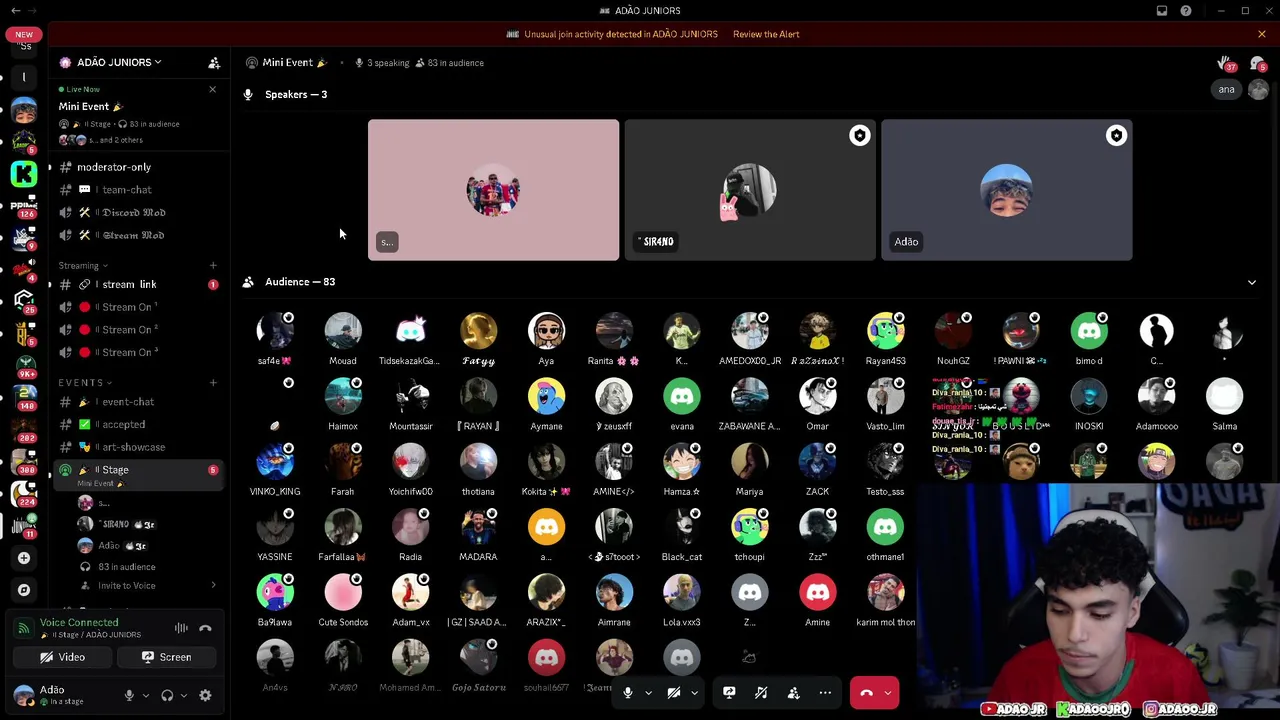
Task: Leave the stage with the red hang-up button
Action: [866, 693]
